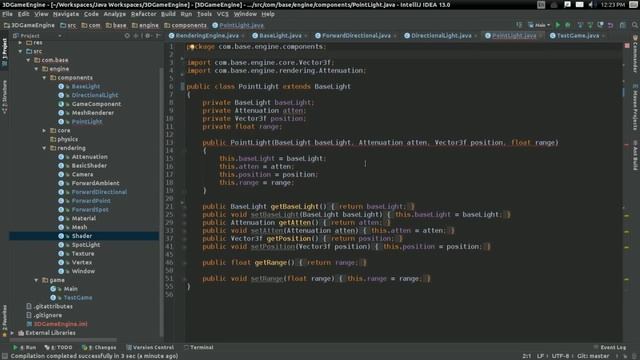Screen dimensions: 640x360
Task: Click 'UTF-8' encoding in status bar
Action: [560, 356]
